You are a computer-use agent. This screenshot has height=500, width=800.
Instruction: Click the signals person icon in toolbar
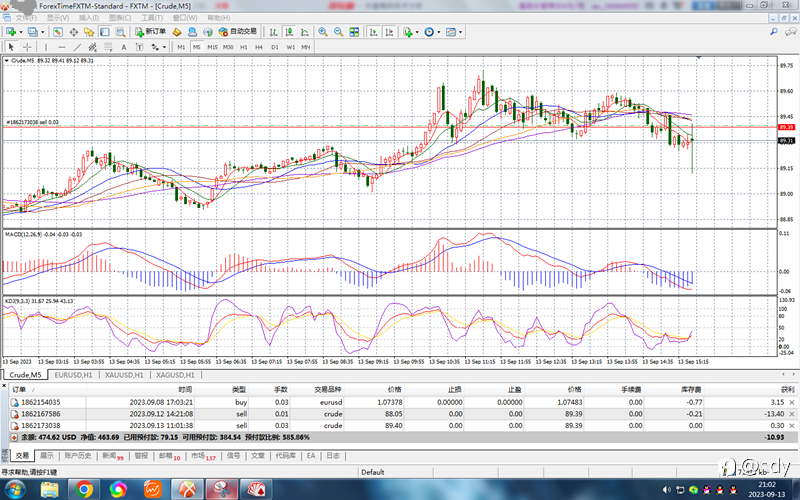coord(192,32)
